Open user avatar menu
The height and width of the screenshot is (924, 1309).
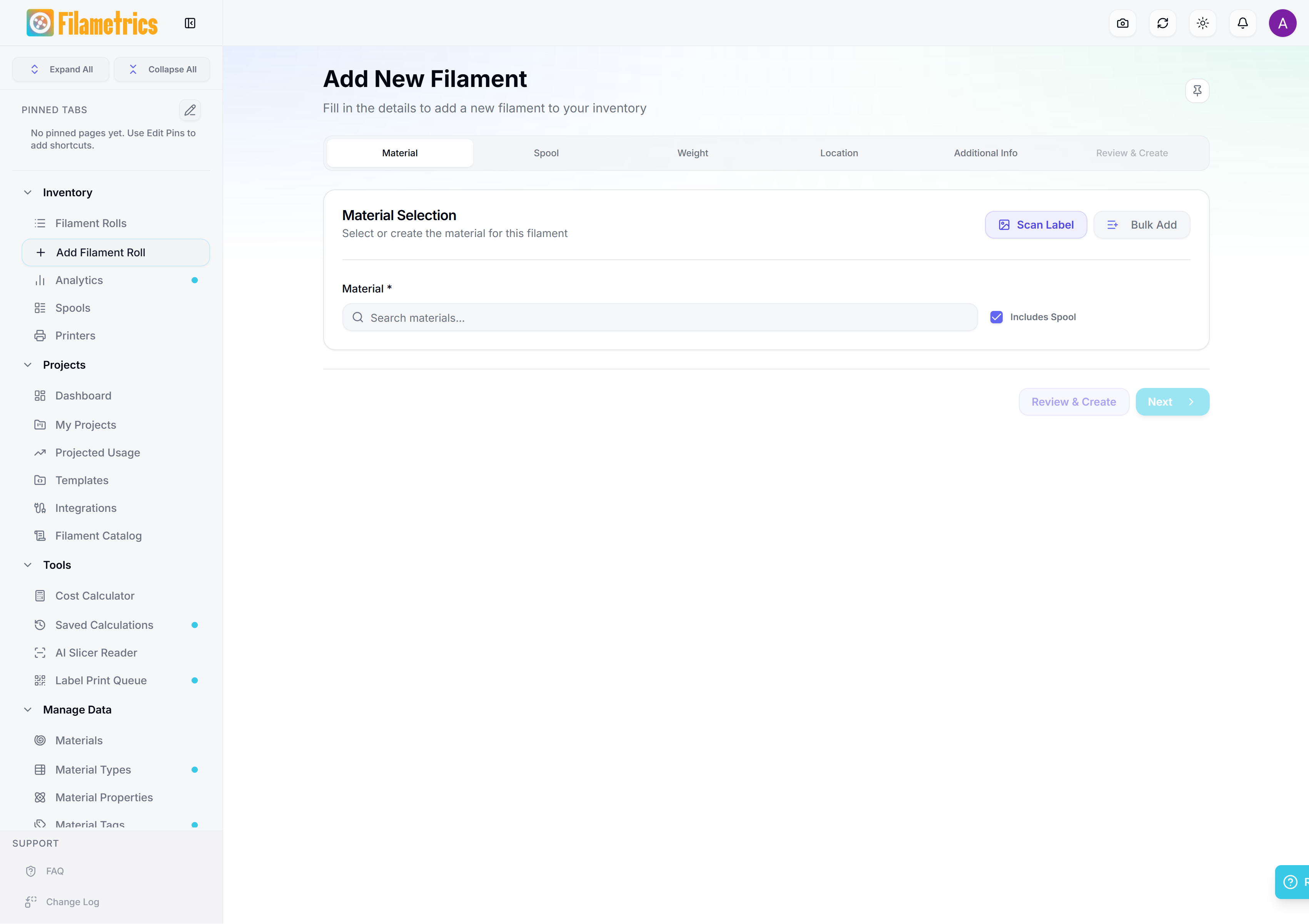click(1282, 23)
